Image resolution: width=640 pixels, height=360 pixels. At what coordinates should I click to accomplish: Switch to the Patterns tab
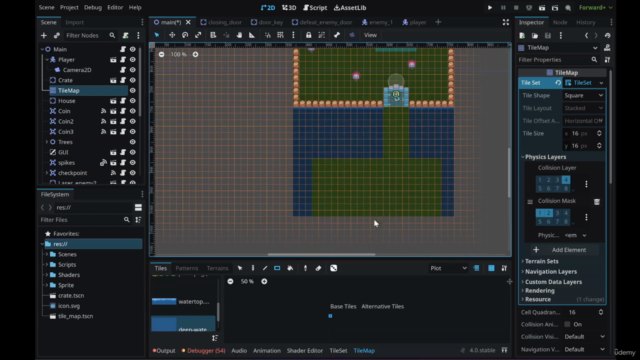click(x=187, y=268)
